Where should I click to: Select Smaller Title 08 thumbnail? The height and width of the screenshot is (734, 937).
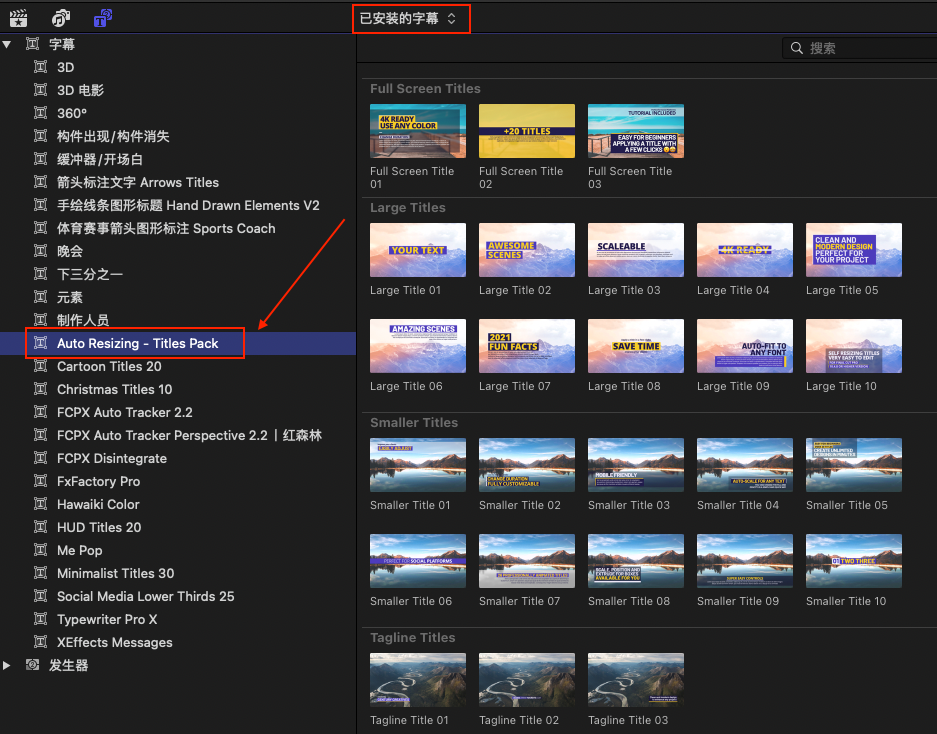pyautogui.click(x=636, y=561)
